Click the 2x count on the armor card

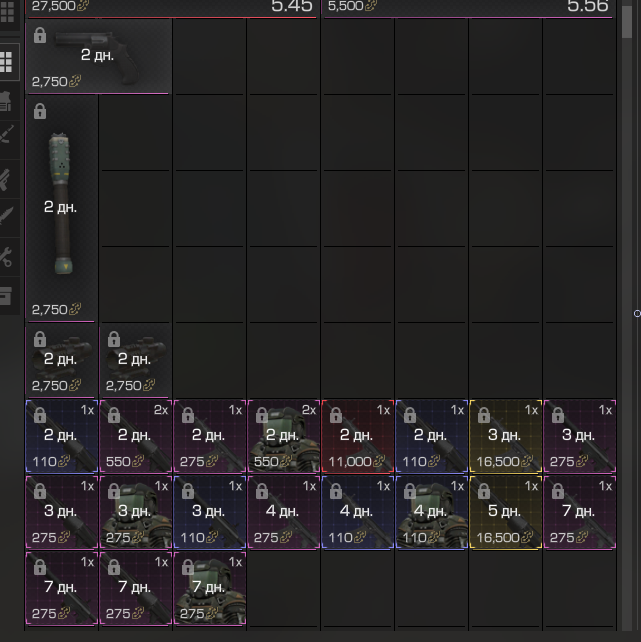pyautogui.click(x=309, y=410)
